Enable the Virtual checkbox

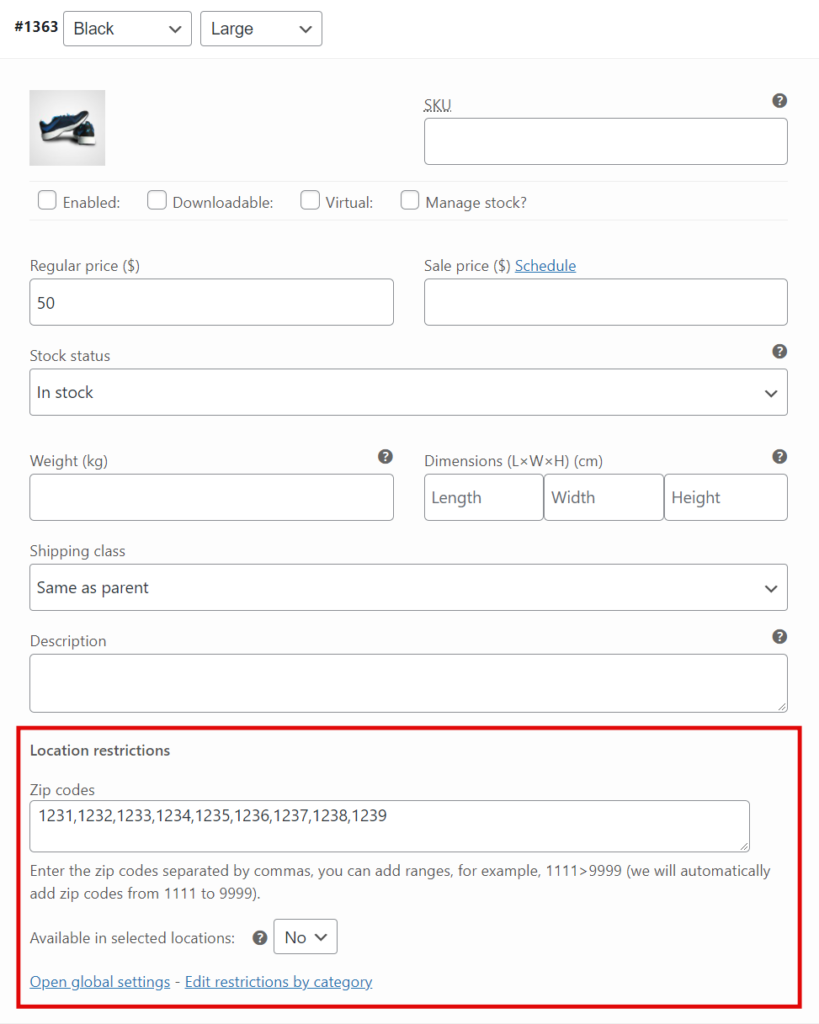pyautogui.click(x=310, y=200)
